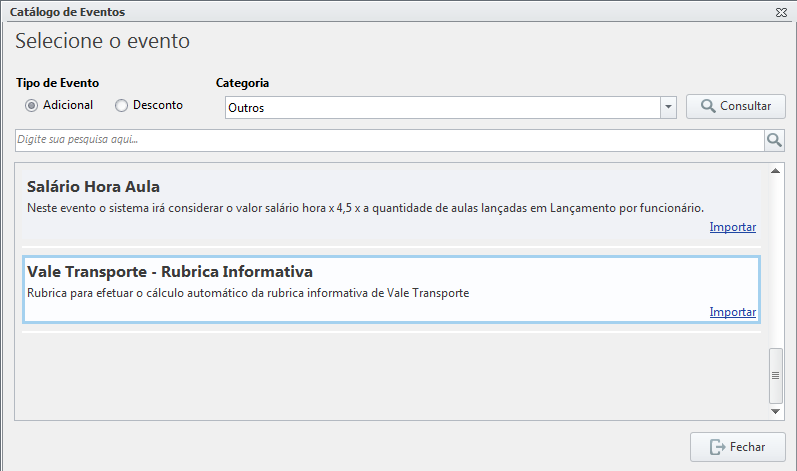Select Vale Transporte - Rubrica Informativa event

(x=391, y=290)
